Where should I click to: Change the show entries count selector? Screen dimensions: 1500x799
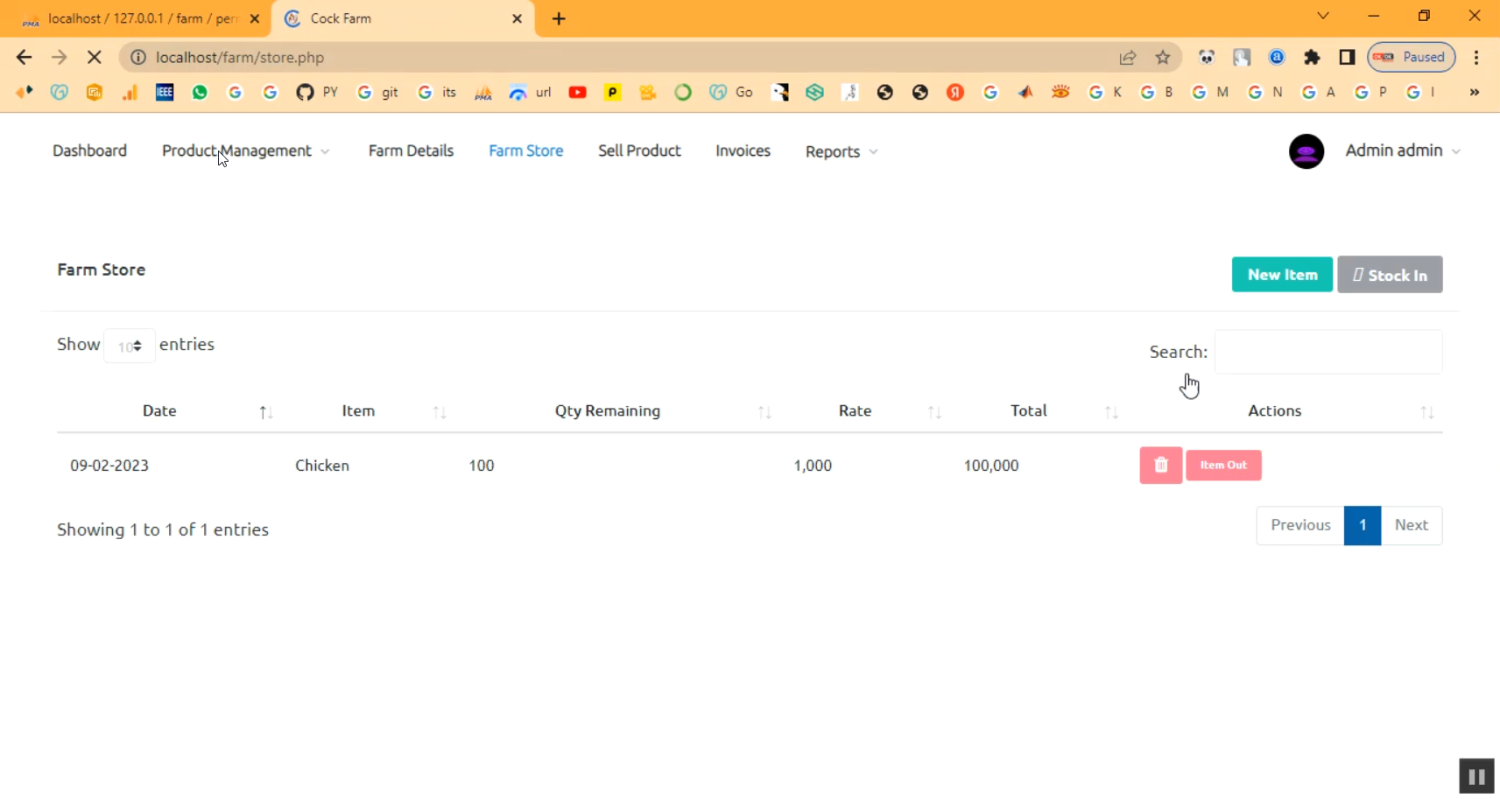click(130, 346)
